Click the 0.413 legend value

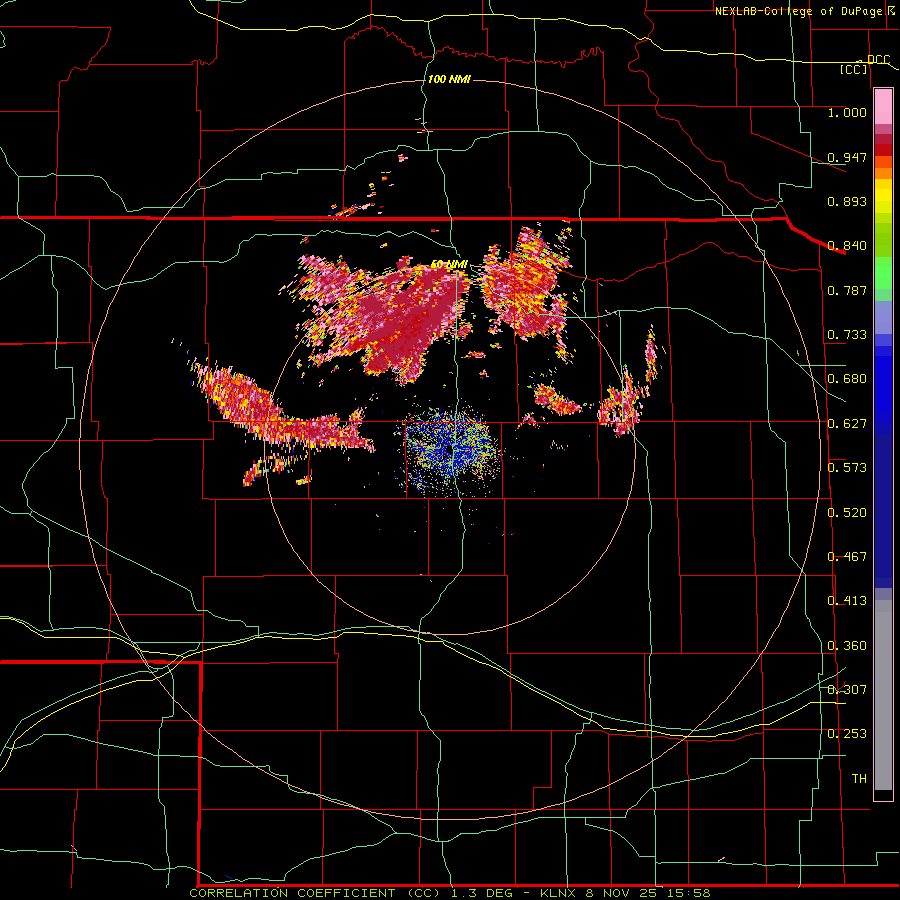point(847,601)
